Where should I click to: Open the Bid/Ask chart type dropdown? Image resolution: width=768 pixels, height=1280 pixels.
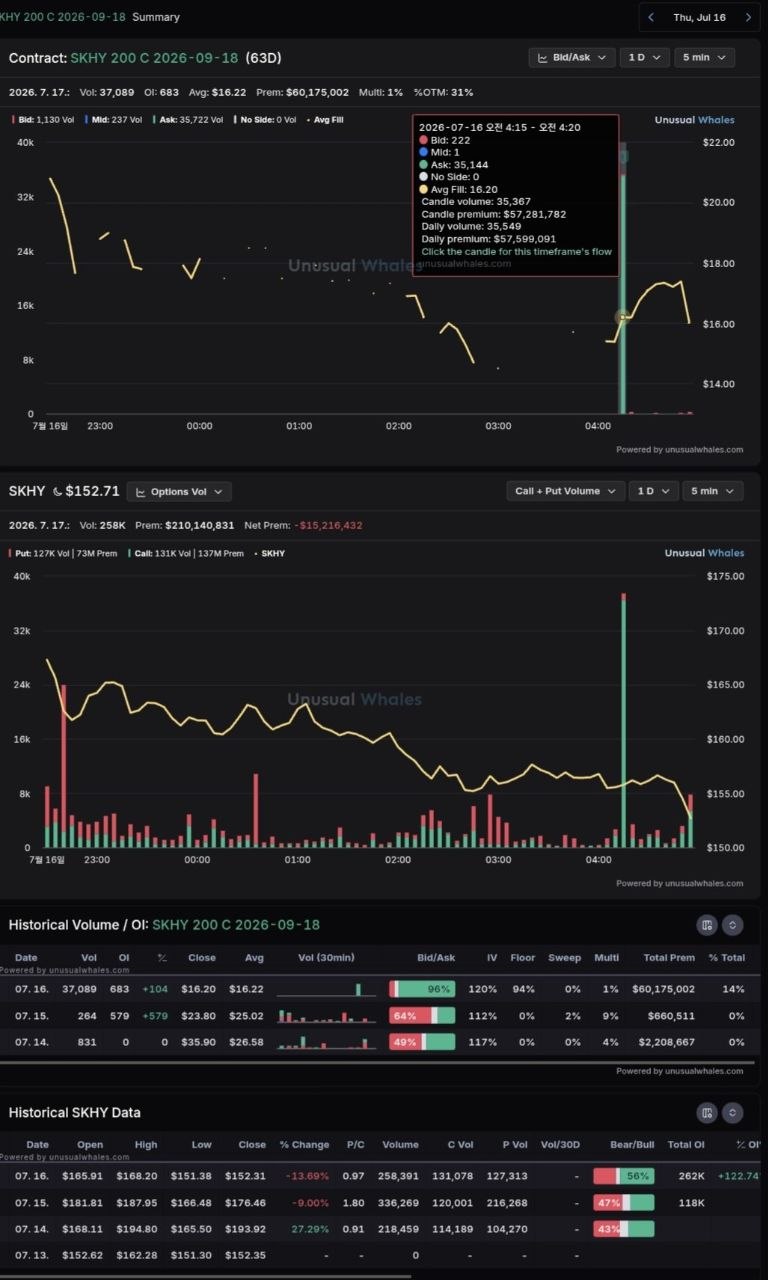[571, 57]
